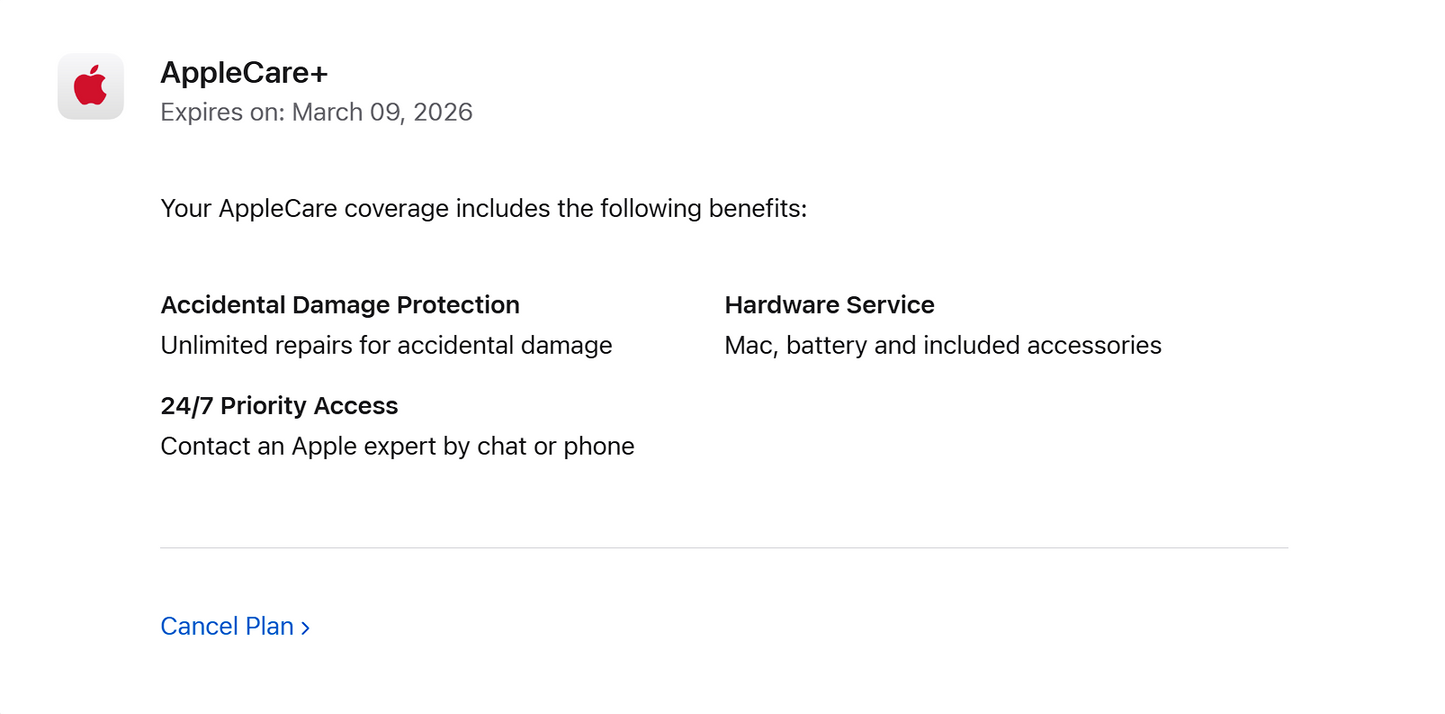Image resolution: width=1445 pixels, height=714 pixels.
Task: Click the Accidental Damage Protection heading
Action: pos(340,305)
